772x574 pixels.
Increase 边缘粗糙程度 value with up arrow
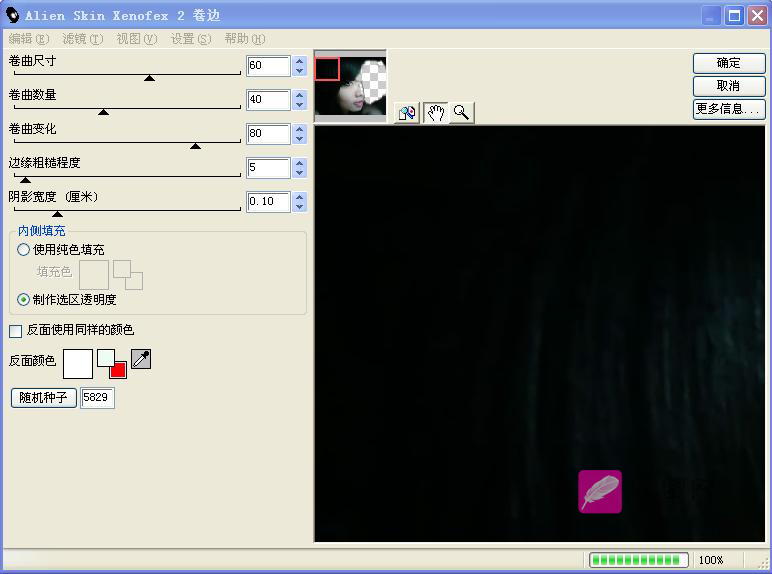click(x=299, y=163)
